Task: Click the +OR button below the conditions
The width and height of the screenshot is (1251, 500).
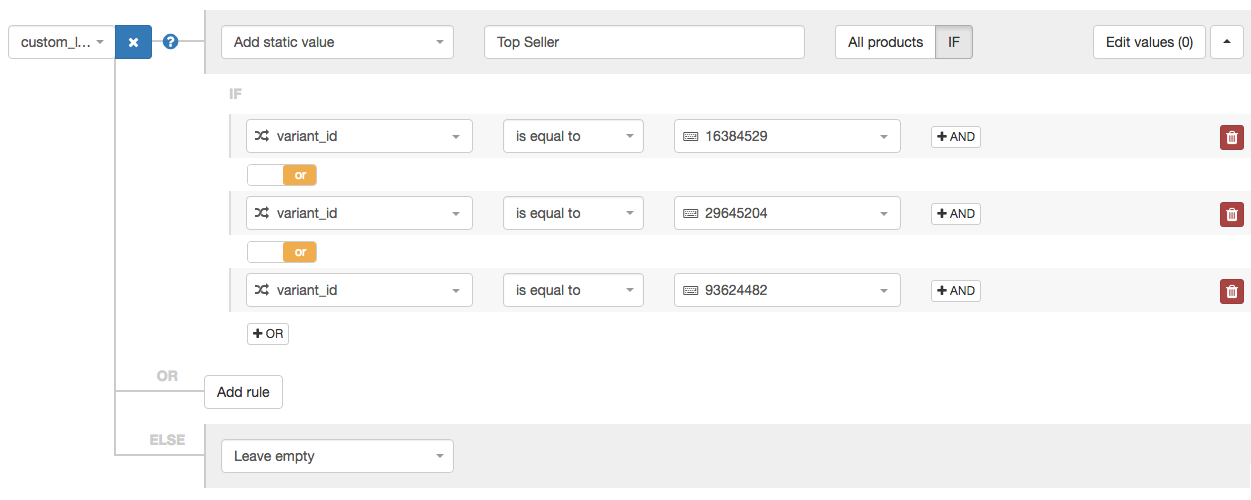Action: 268,333
